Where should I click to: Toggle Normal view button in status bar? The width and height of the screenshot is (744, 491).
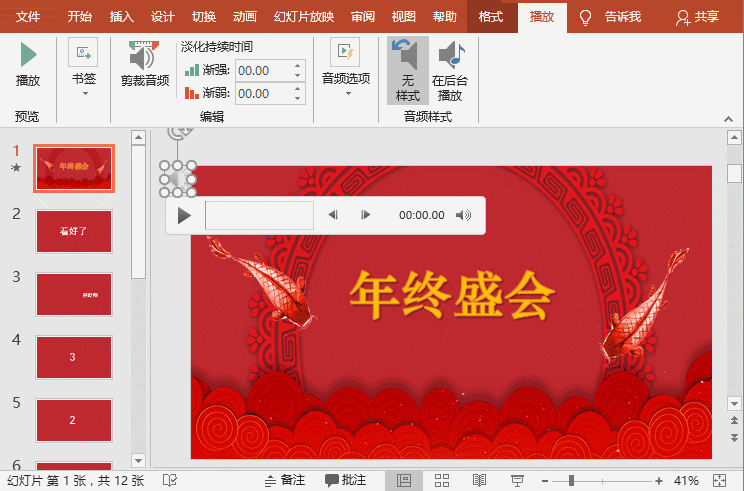click(x=403, y=481)
